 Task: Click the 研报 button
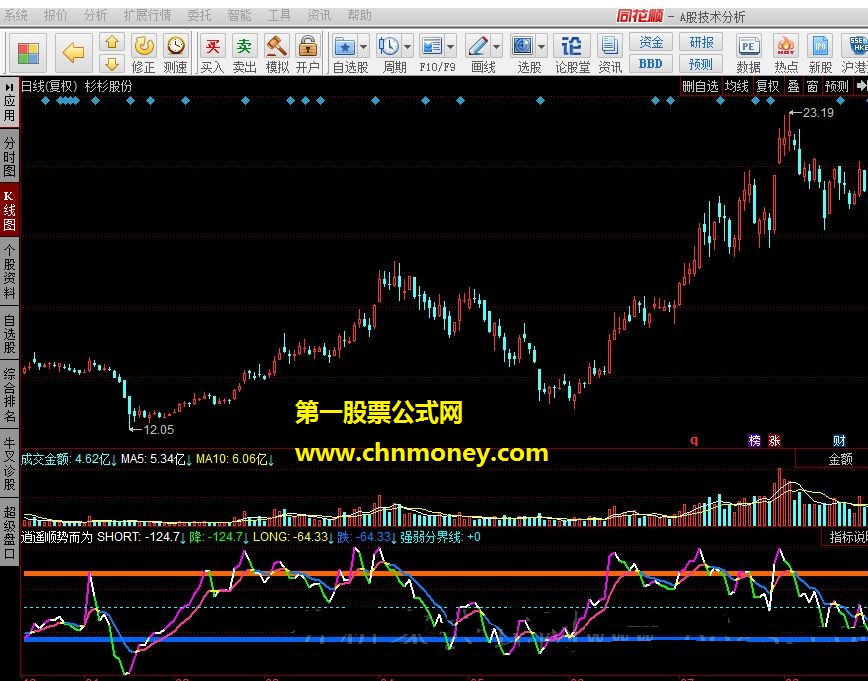pos(701,42)
